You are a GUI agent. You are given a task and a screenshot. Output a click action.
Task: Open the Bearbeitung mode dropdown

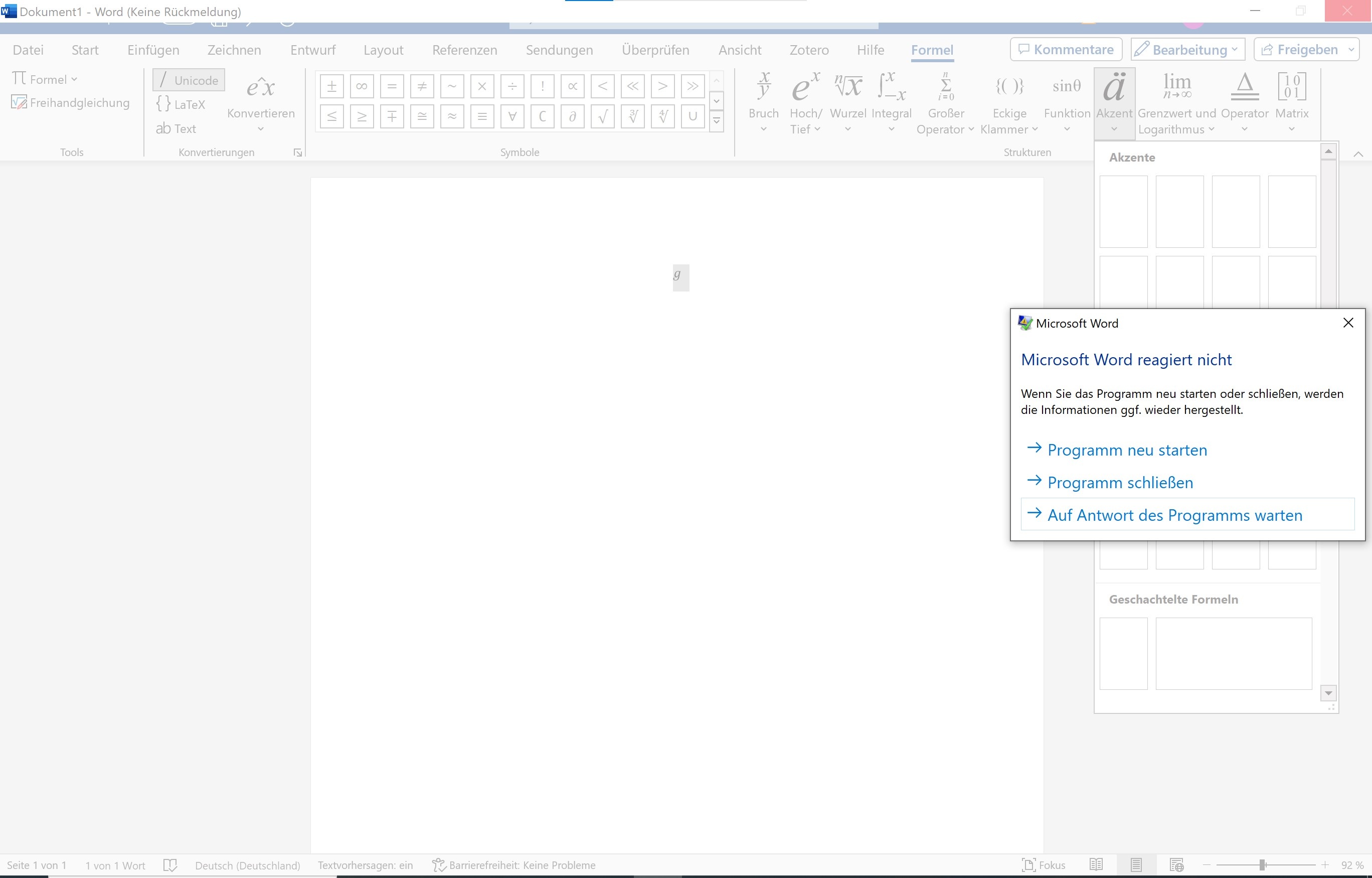coord(1187,50)
